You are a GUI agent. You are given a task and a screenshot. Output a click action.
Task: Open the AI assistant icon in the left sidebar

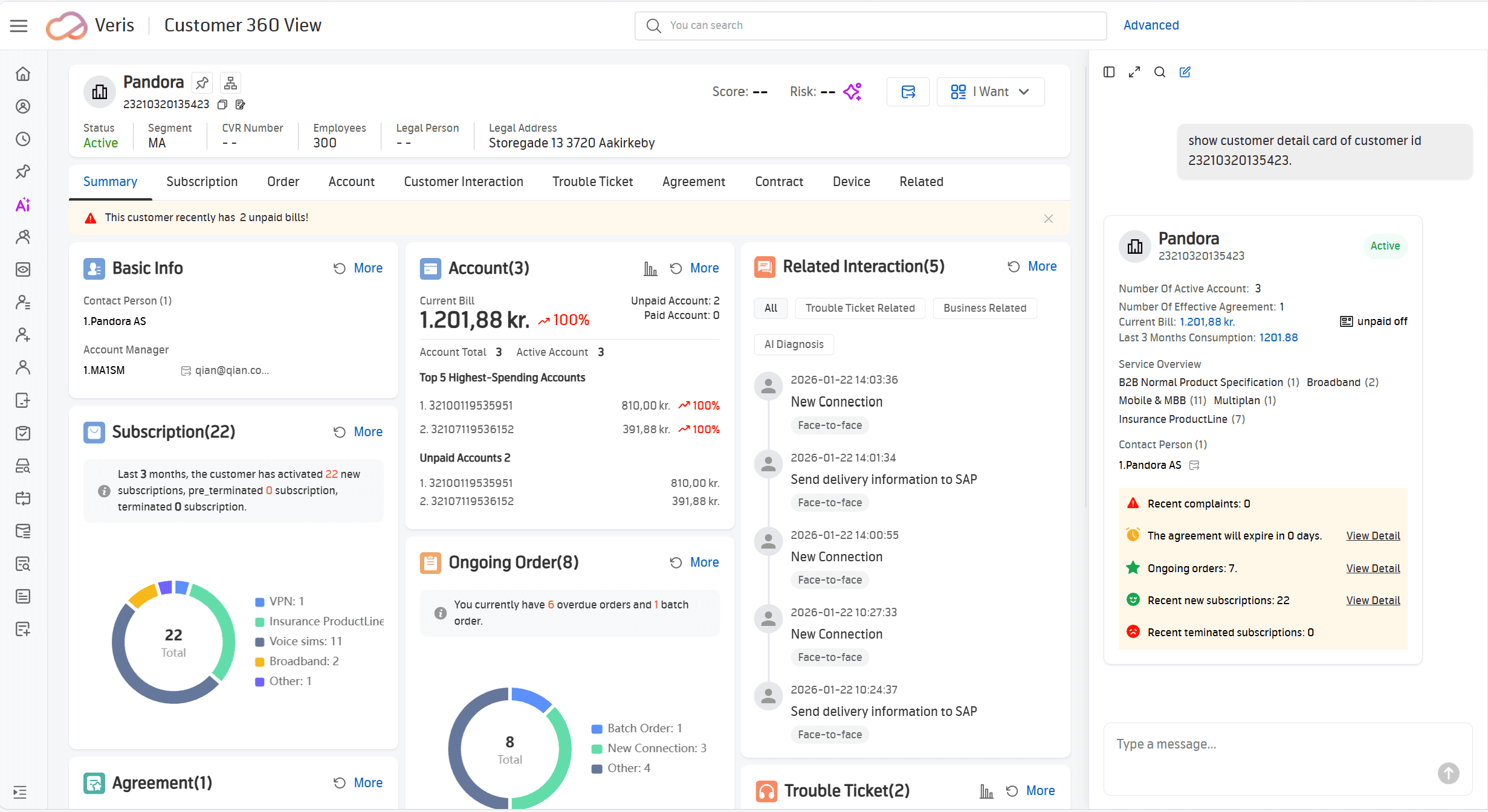click(x=23, y=205)
